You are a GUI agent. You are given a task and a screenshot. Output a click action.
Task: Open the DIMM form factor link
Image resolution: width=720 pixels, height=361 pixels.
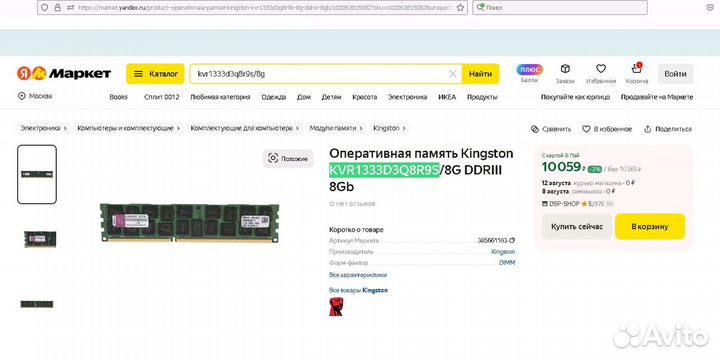point(507,263)
